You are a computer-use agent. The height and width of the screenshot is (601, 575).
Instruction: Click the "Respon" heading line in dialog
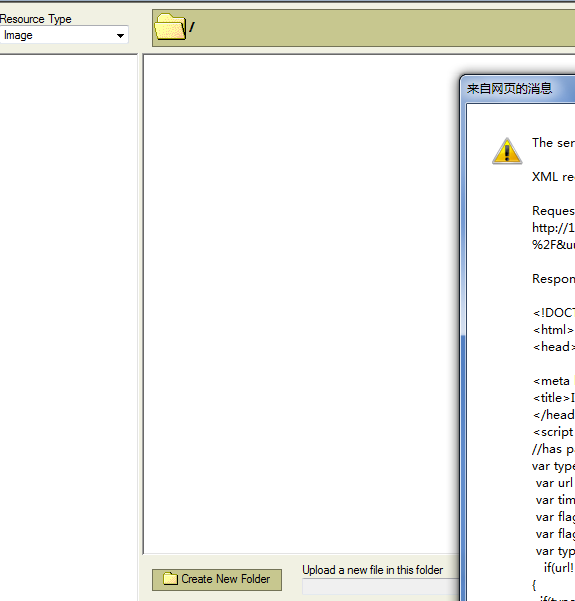pos(553,279)
